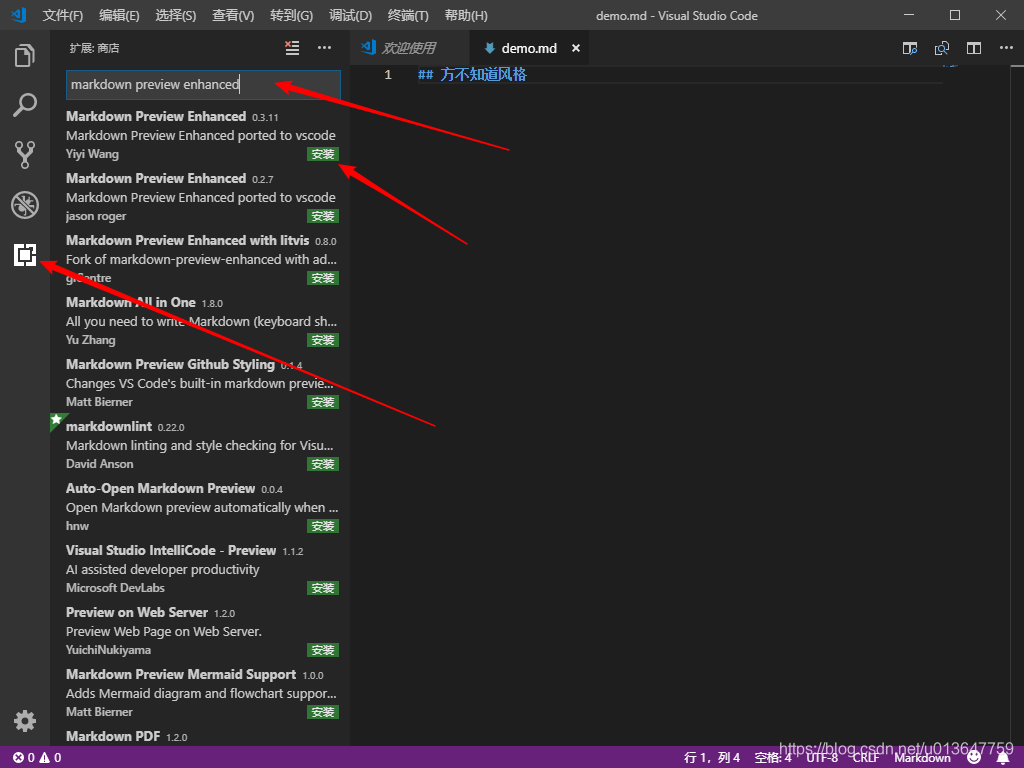
Task: Install Auto-Open Markdown Preview extension
Action: coord(323,526)
